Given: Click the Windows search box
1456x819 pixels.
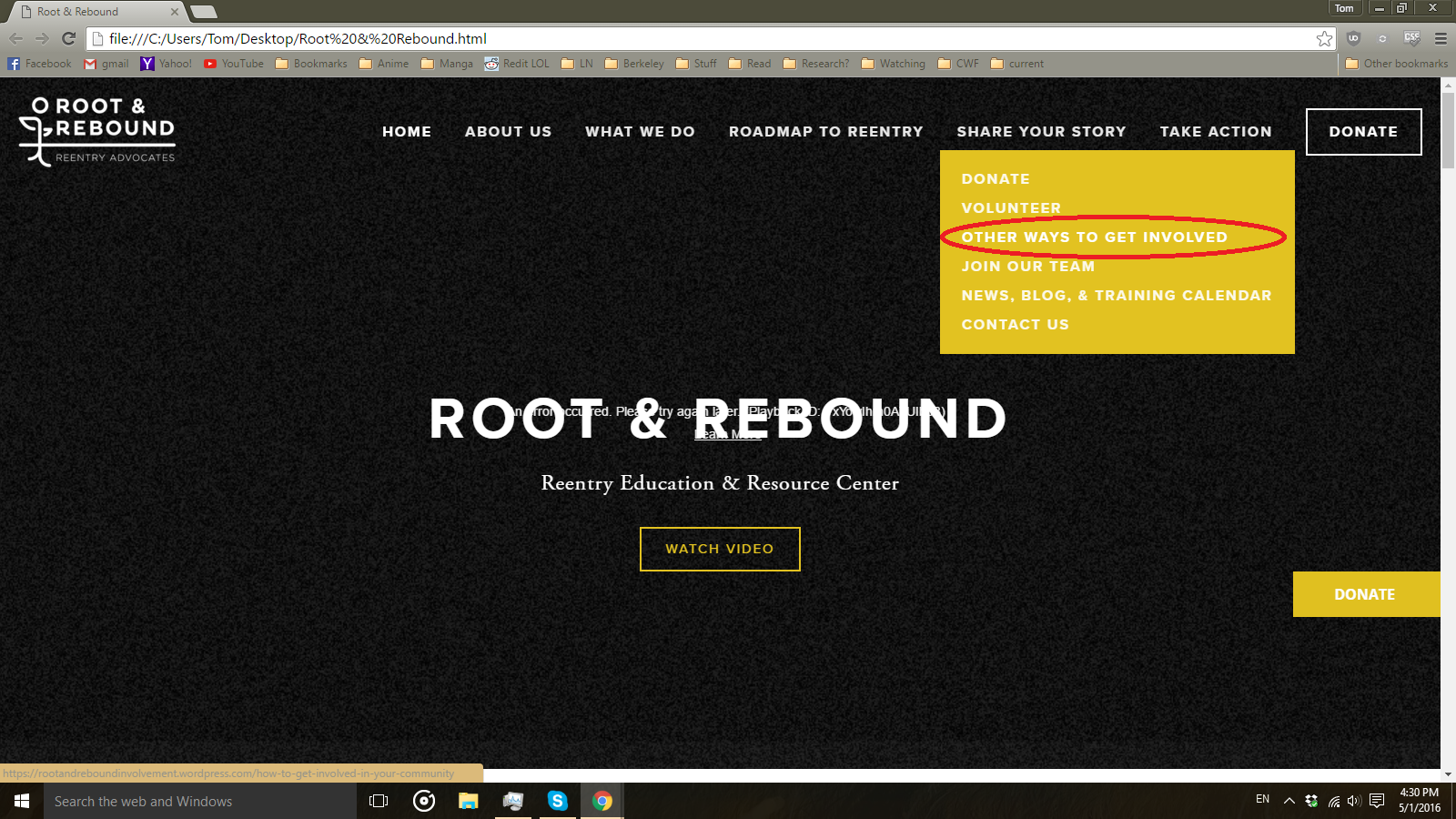Looking at the screenshot, I should click(200, 801).
